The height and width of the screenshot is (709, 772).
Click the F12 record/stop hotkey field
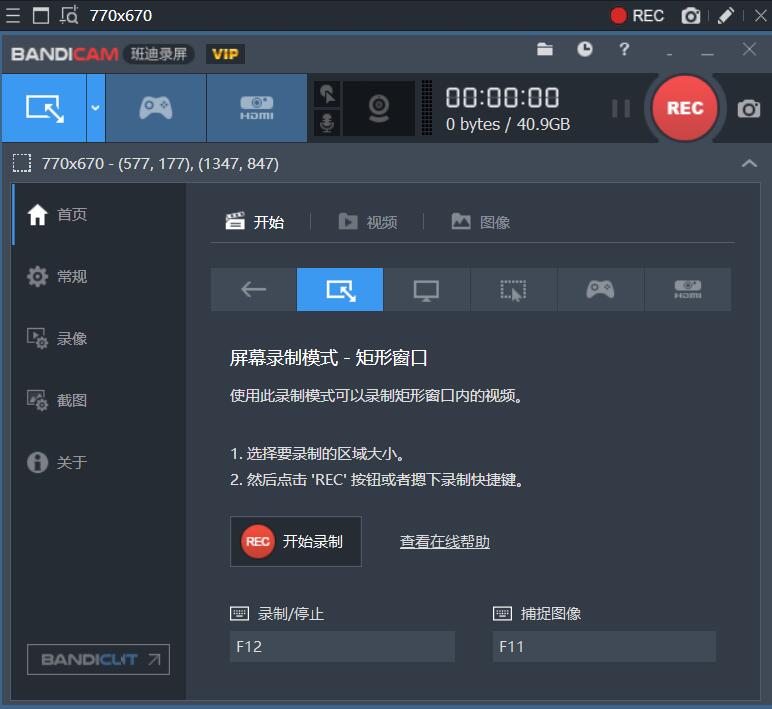click(x=342, y=646)
